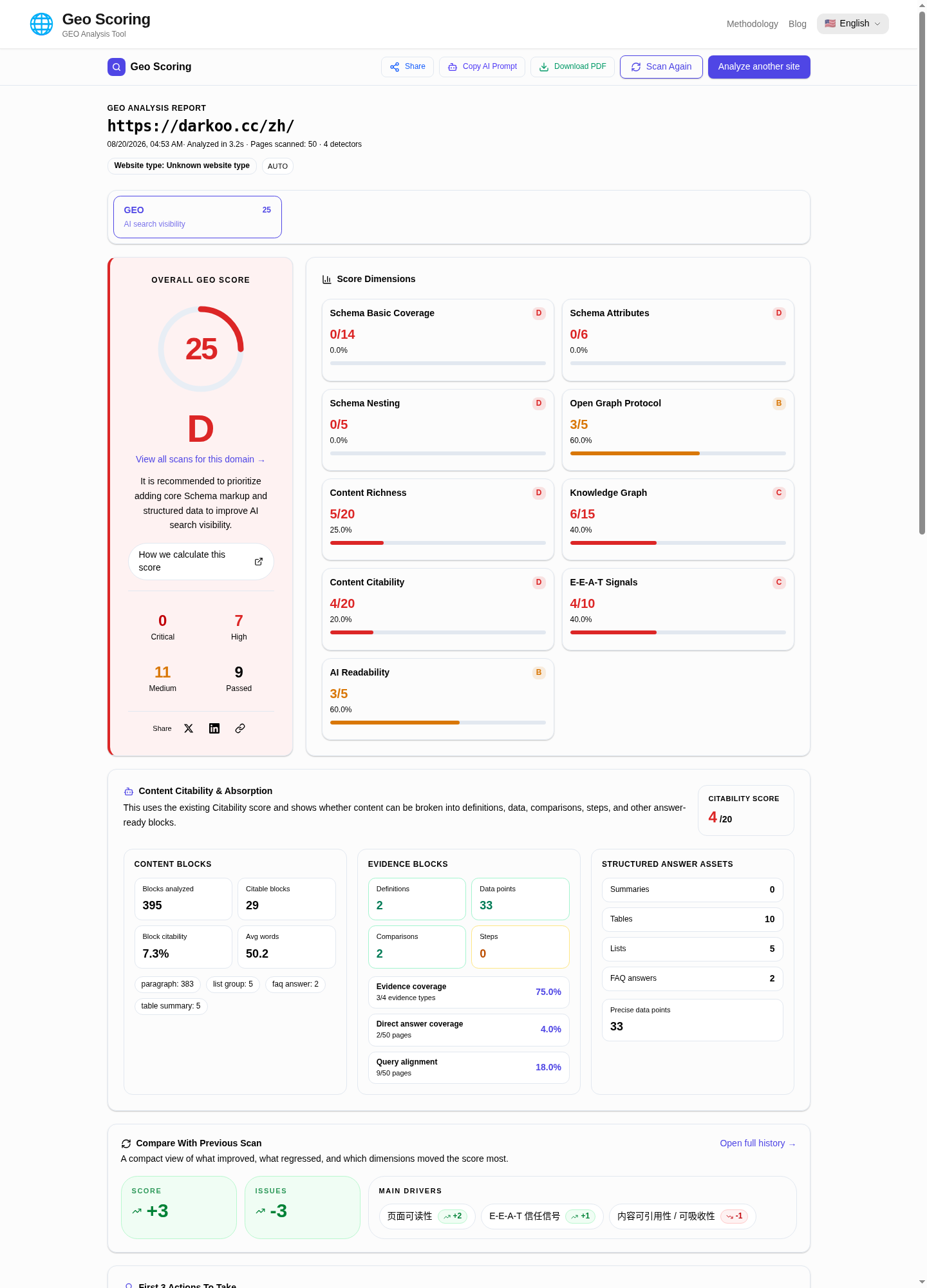
Task: Share result via LinkedIn icon
Action: 214,728
